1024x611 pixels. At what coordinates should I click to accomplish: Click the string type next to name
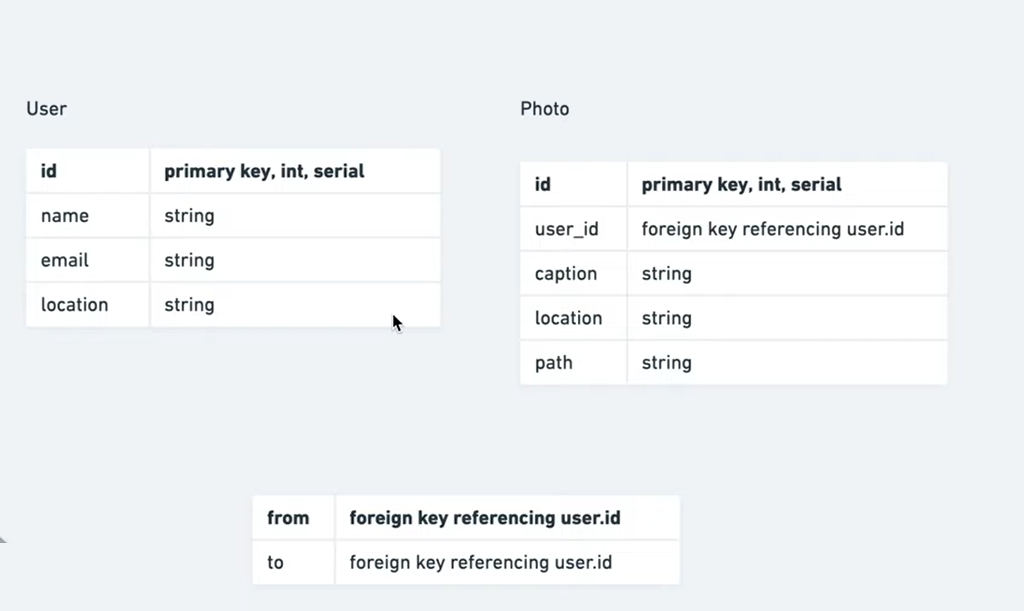[x=295, y=215]
